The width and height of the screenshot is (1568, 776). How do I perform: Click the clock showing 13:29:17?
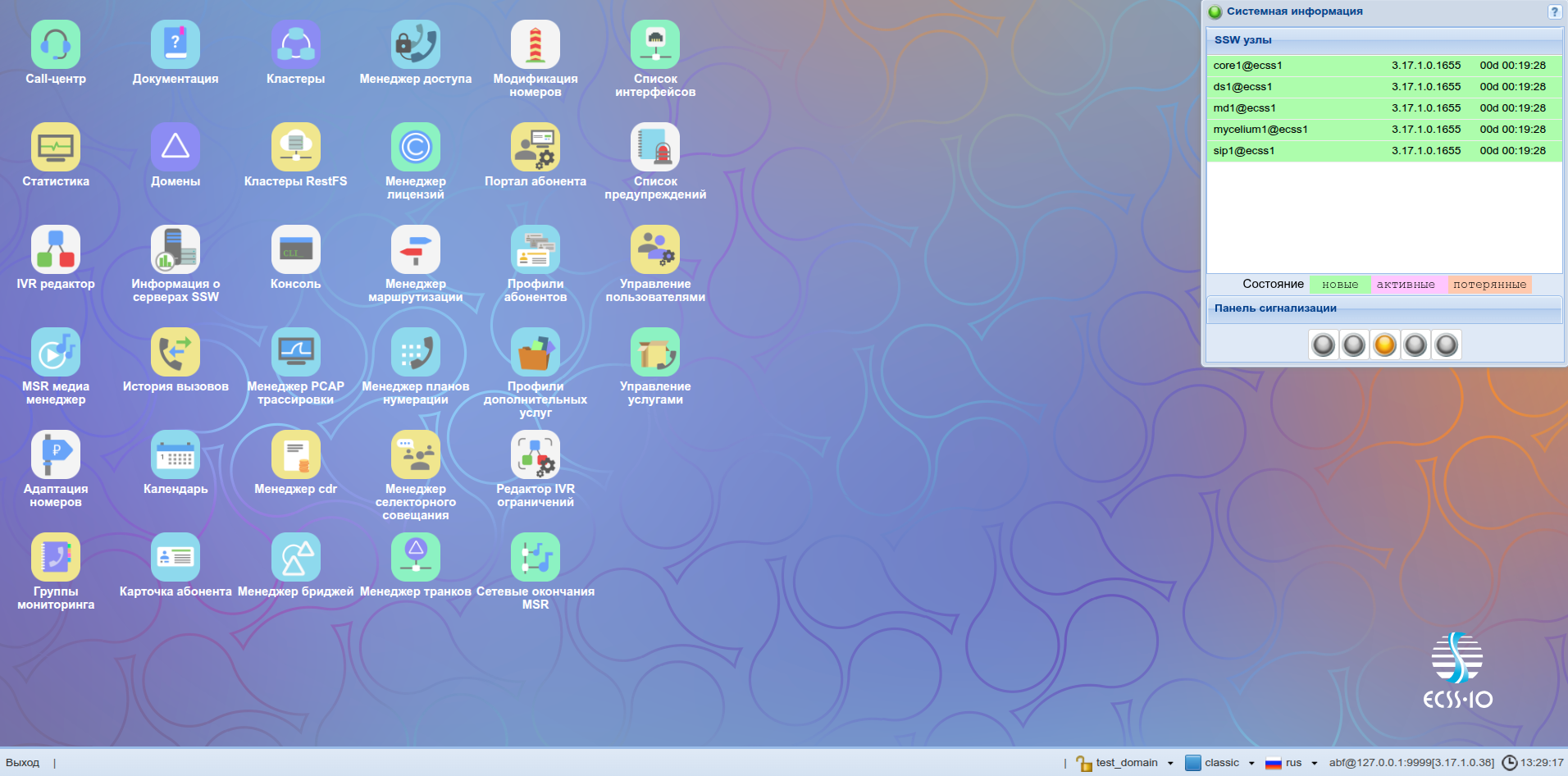[1533, 763]
